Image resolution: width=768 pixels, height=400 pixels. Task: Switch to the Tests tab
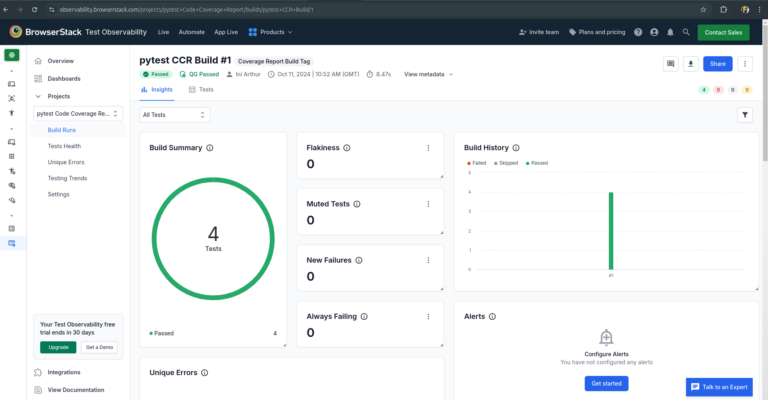[x=201, y=90]
